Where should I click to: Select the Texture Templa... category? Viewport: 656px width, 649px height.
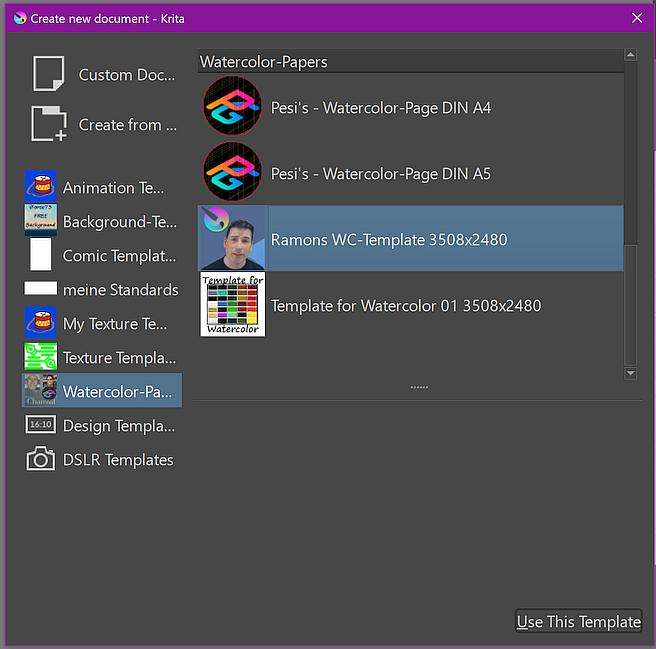[x=119, y=358]
